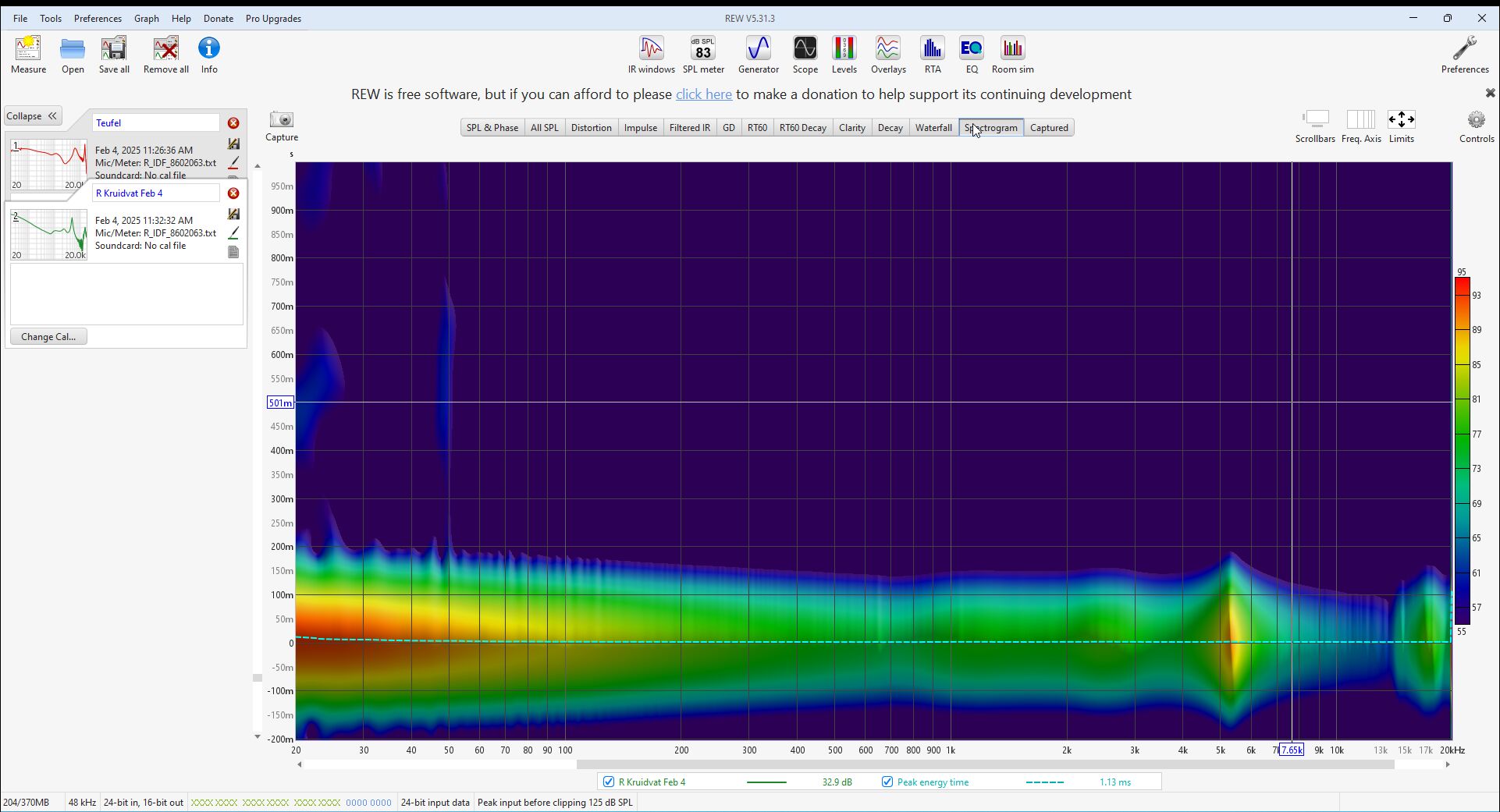The width and height of the screenshot is (1500, 812).
Task: Toggle the R Kruidvat Feb 4 trace checkbox
Action: click(609, 782)
